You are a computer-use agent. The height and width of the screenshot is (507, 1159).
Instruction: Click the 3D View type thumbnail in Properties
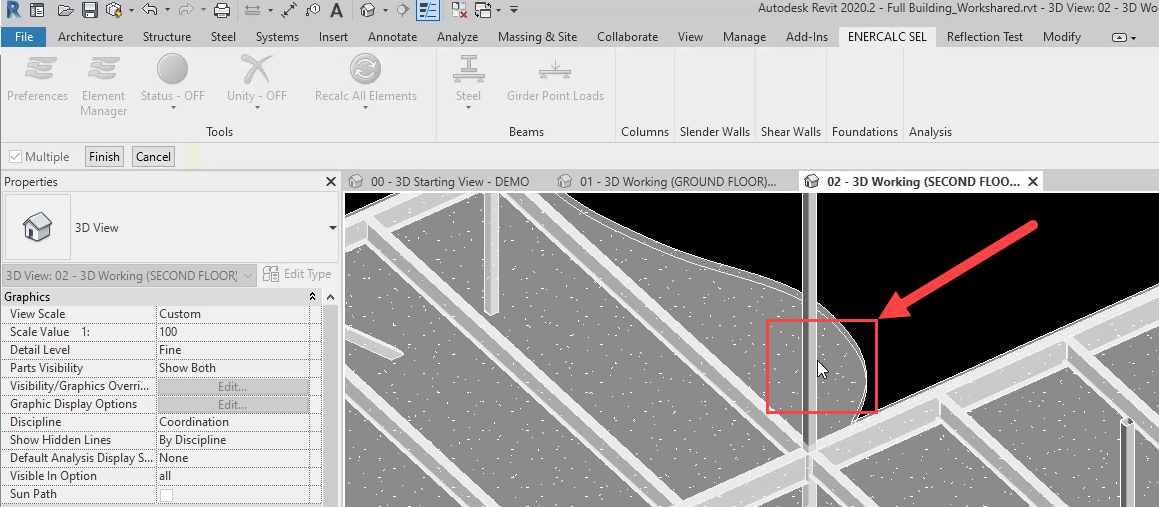click(38, 228)
